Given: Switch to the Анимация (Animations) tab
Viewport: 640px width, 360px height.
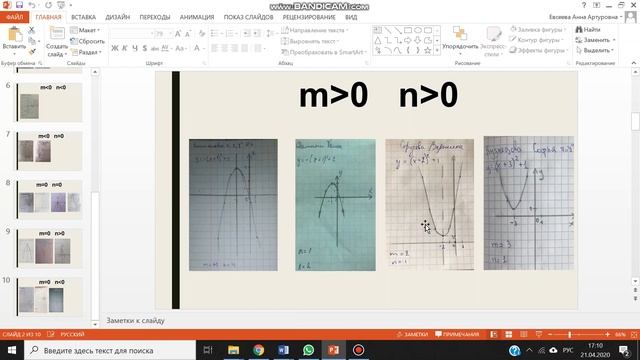Looking at the screenshot, I should (x=197, y=17).
